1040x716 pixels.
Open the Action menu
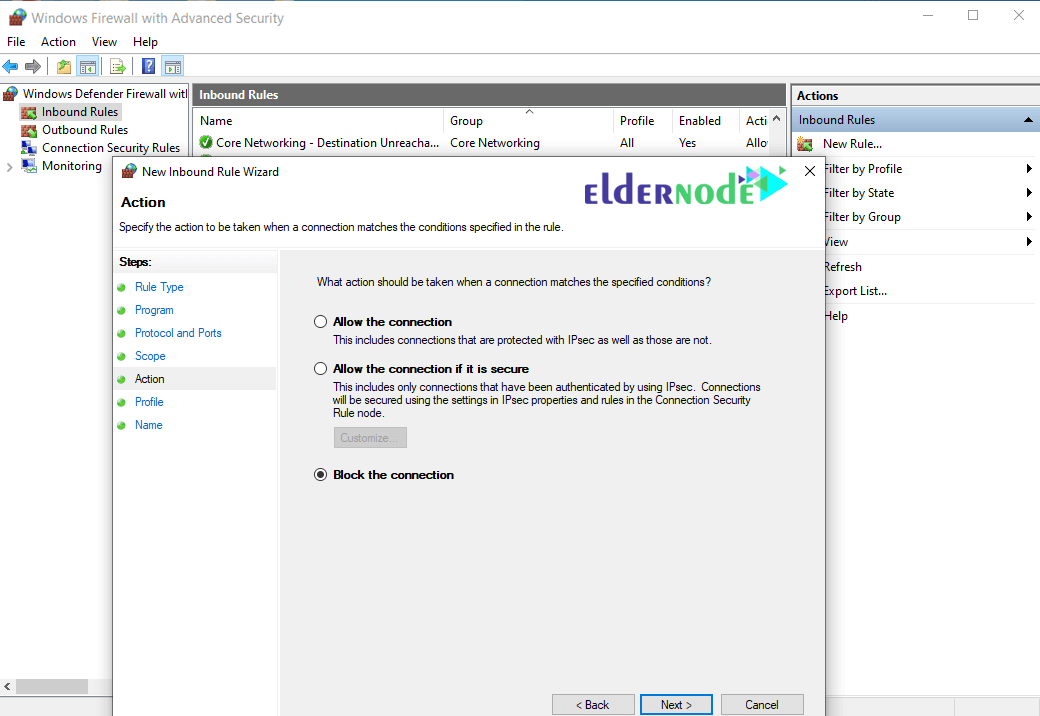[x=58, y=42]
